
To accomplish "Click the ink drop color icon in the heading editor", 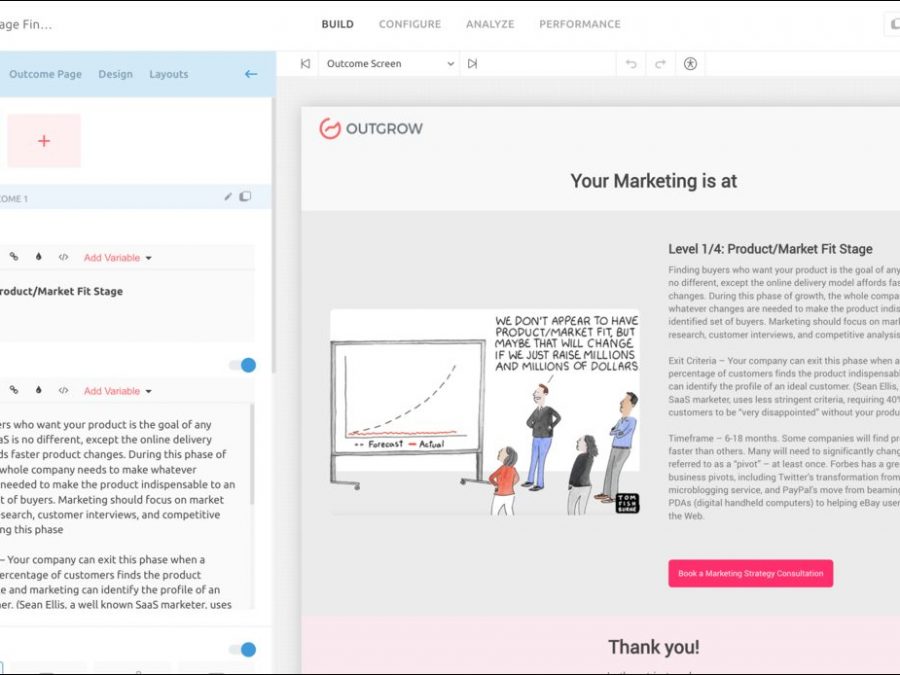I will click(38, 257).
